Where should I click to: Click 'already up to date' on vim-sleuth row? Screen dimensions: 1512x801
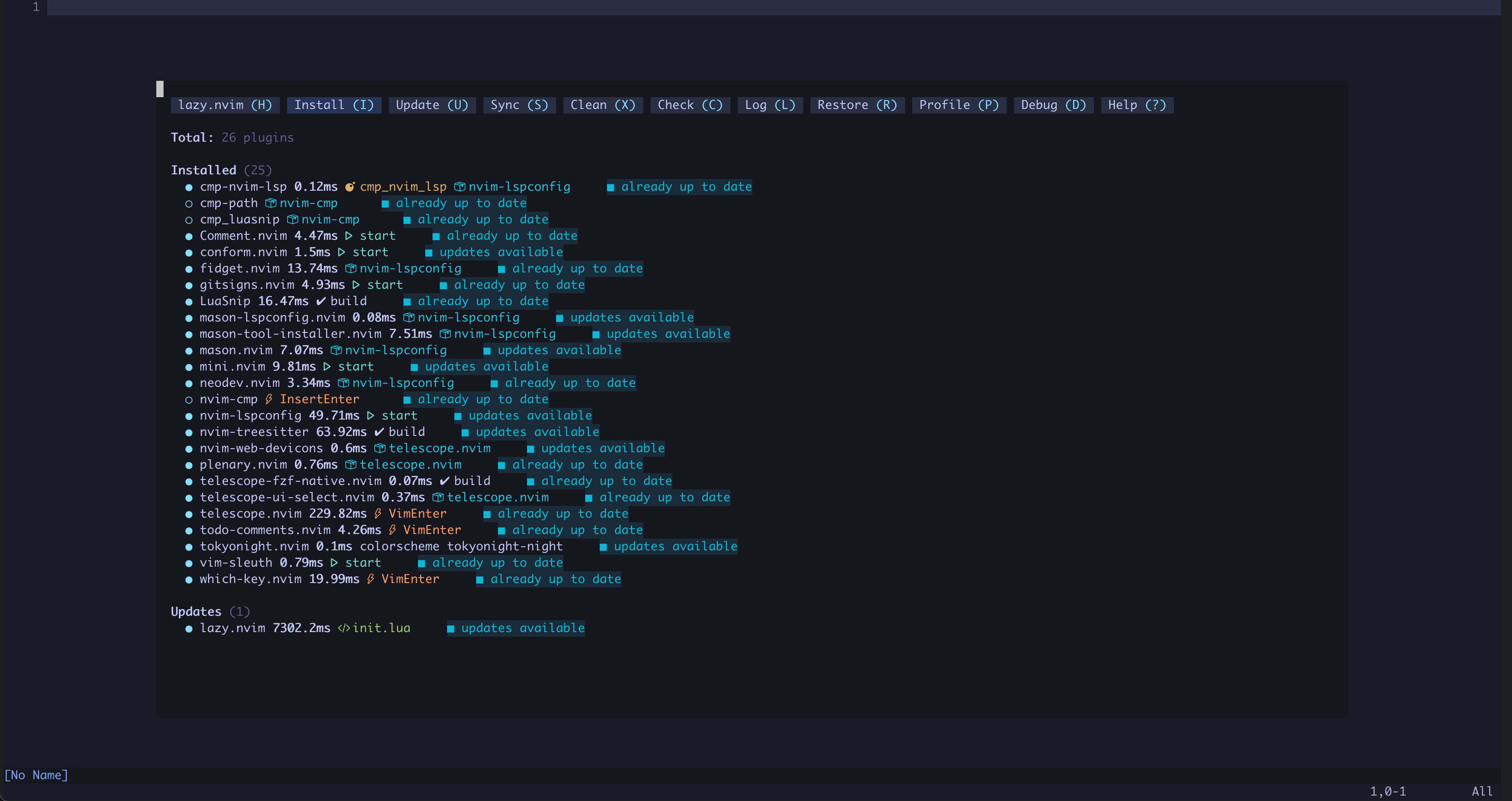pyautogui.click(x=497, y=563)
